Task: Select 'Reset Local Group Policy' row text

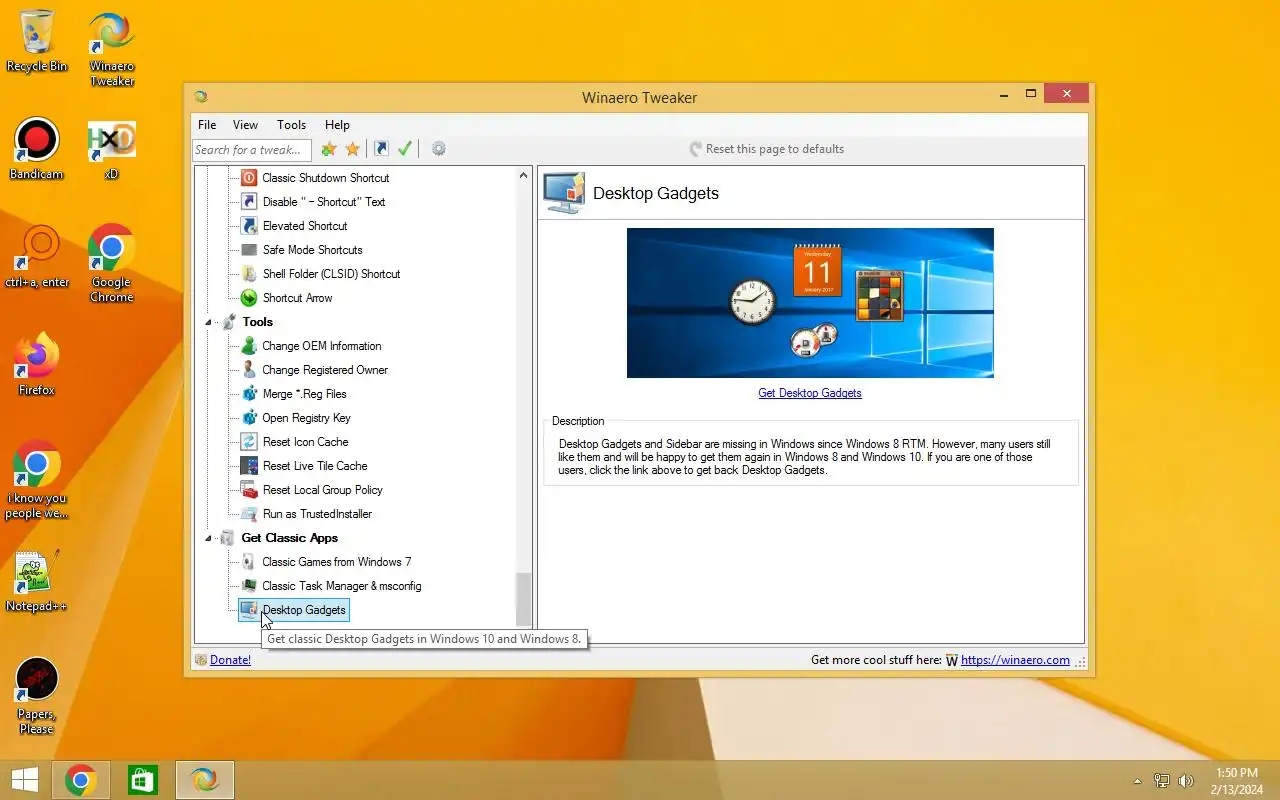Action: click(x=322, y=490)
